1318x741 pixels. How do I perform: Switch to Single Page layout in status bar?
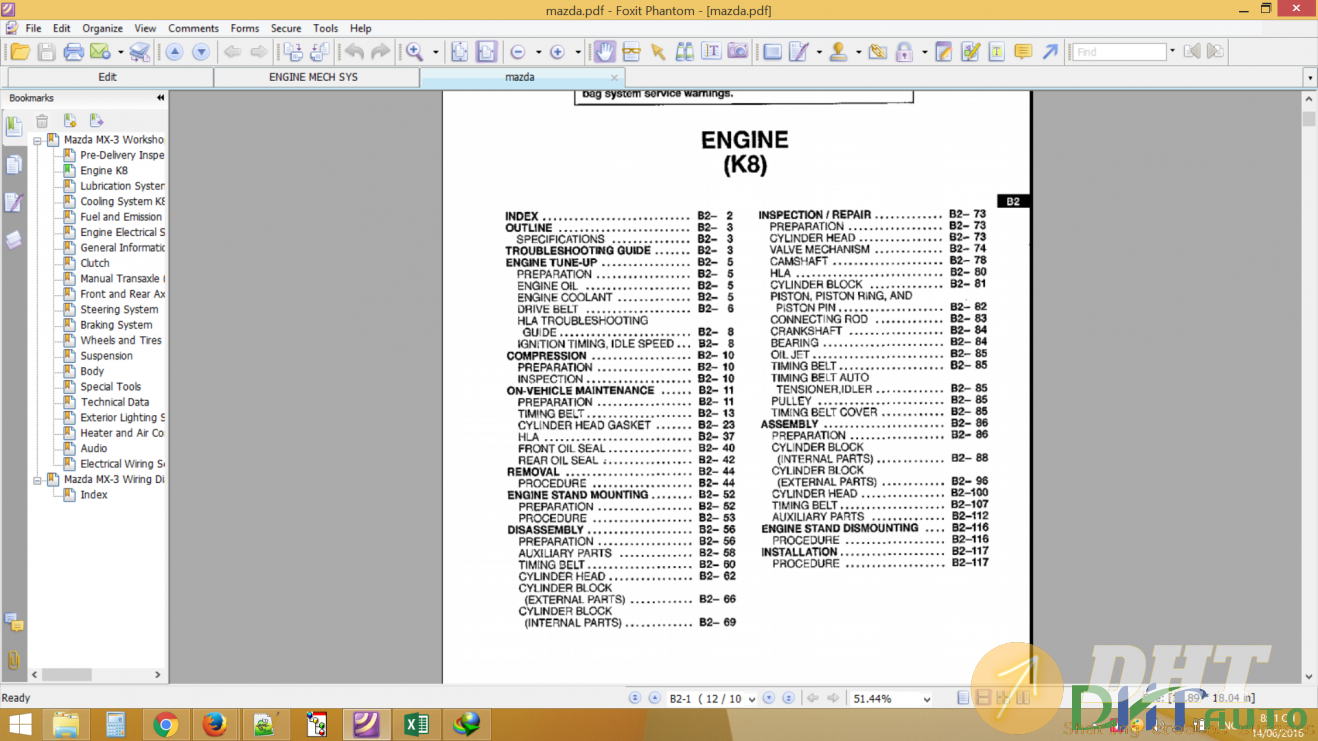(963, 698)
